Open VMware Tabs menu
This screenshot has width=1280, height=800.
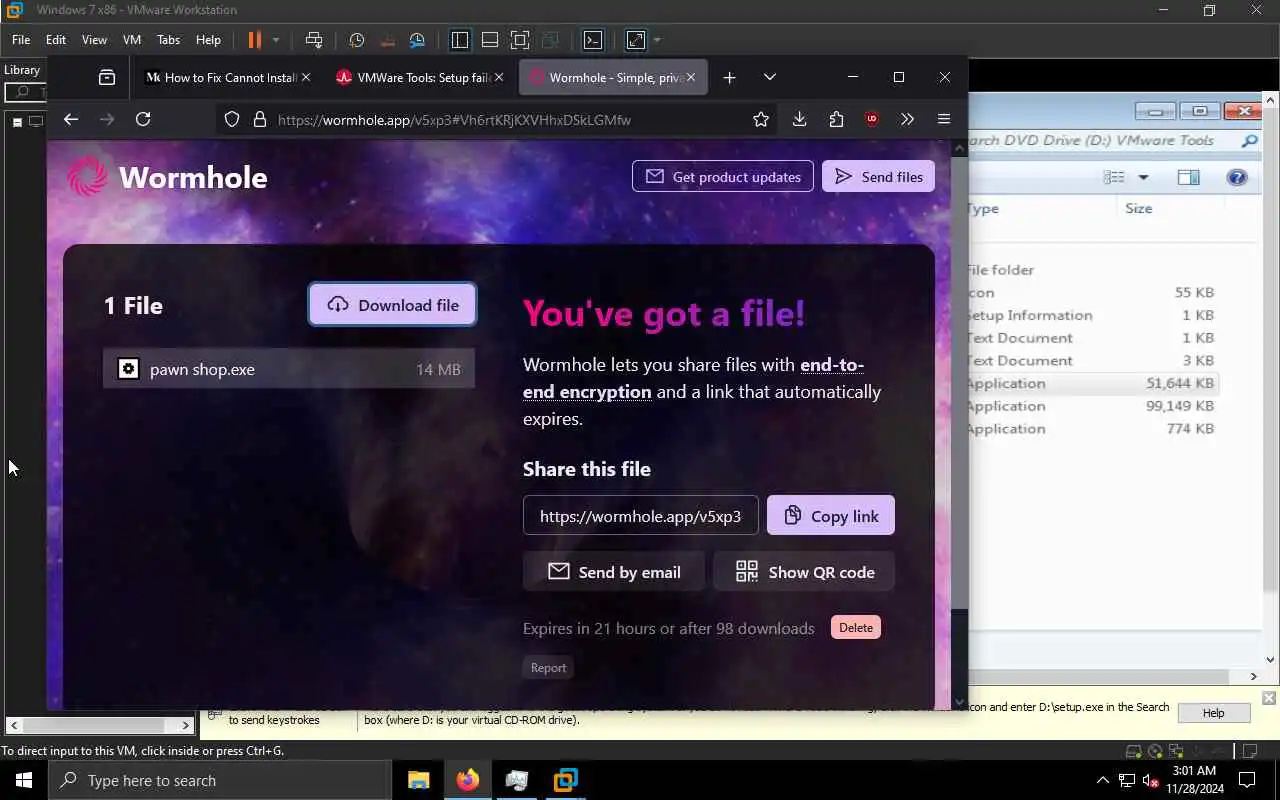point(168,40)
